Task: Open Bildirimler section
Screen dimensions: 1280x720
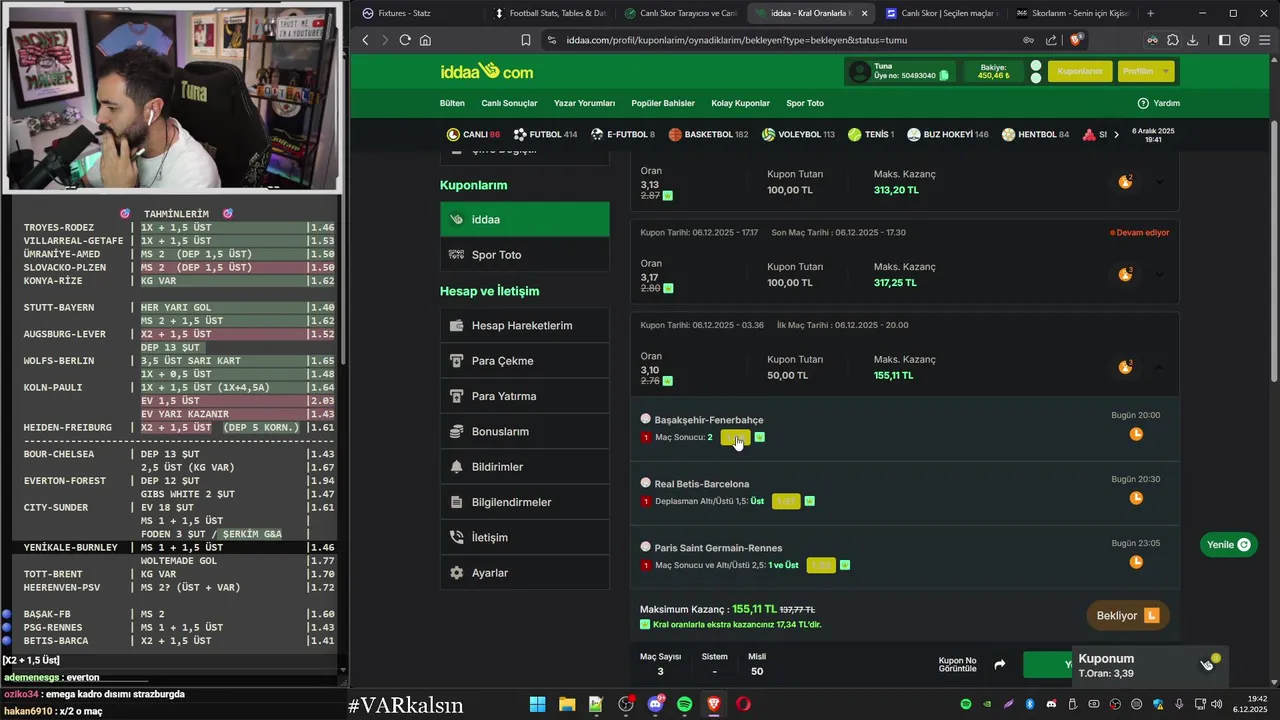Action: [524, 467]
